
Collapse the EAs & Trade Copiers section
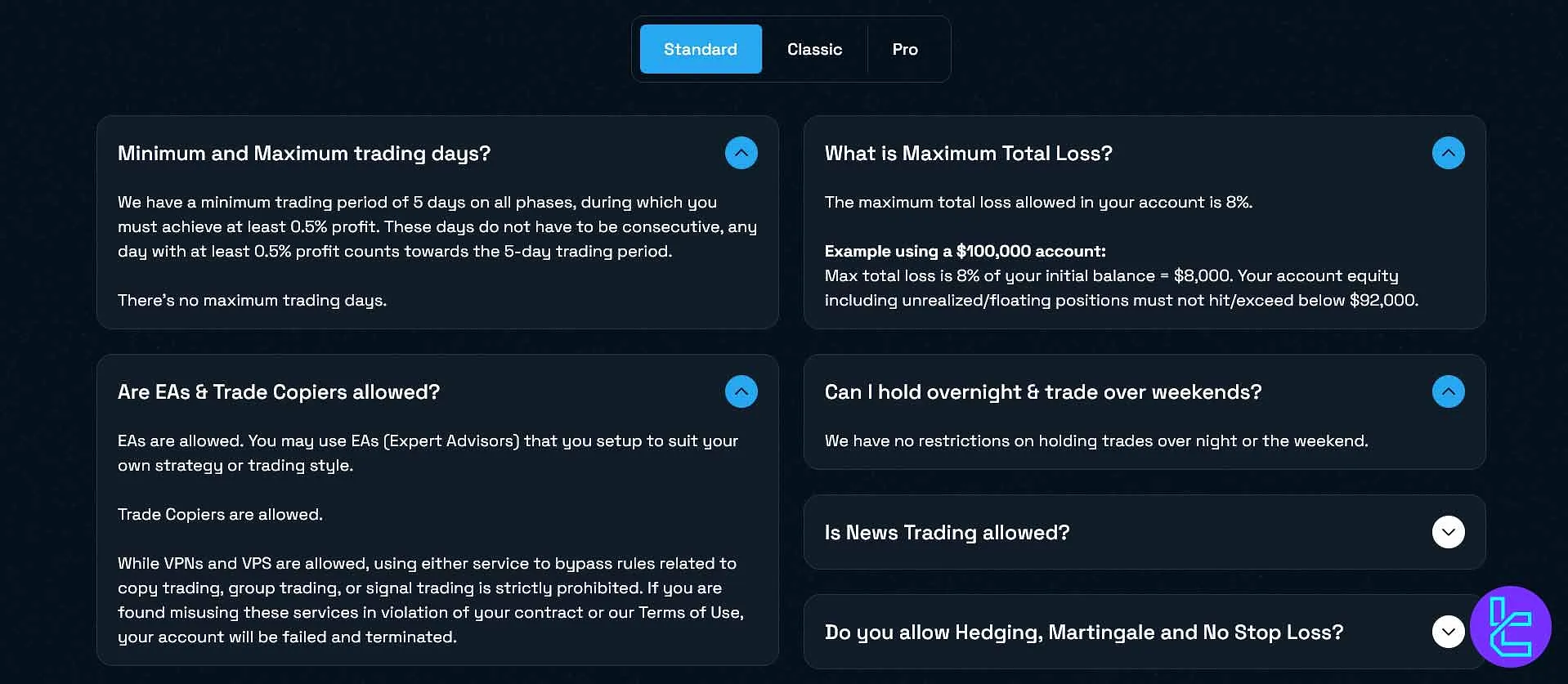741,391
